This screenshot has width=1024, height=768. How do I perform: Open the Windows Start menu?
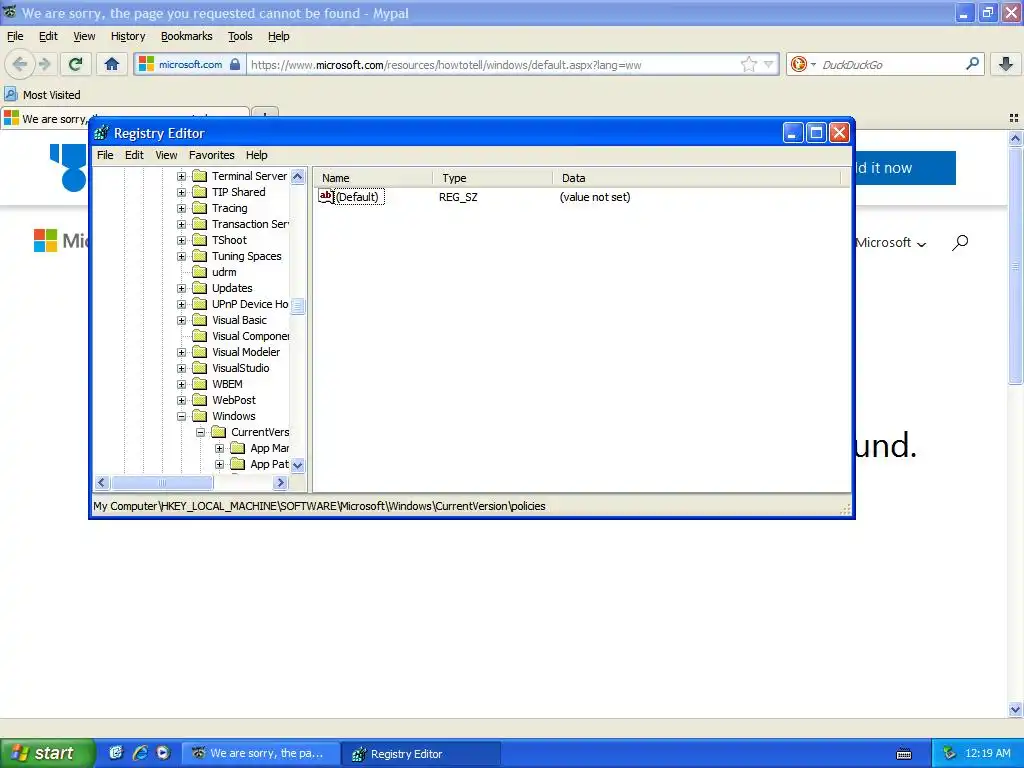[47, 753]
